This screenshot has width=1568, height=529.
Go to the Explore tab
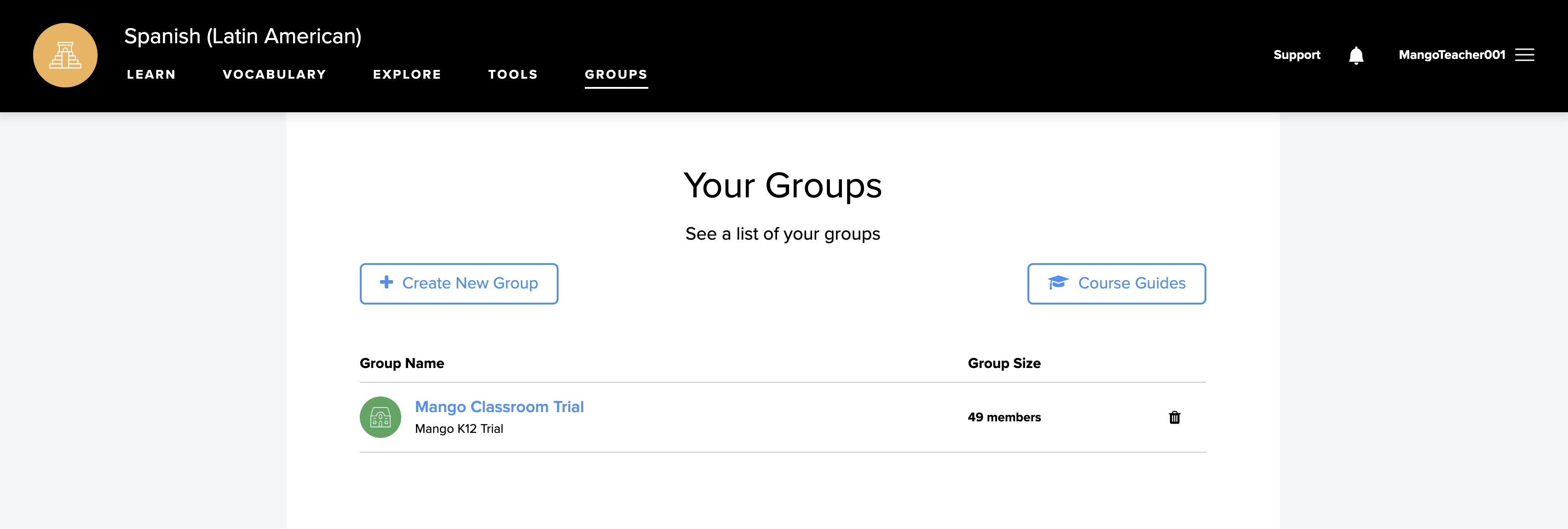(x=407, y=74)
